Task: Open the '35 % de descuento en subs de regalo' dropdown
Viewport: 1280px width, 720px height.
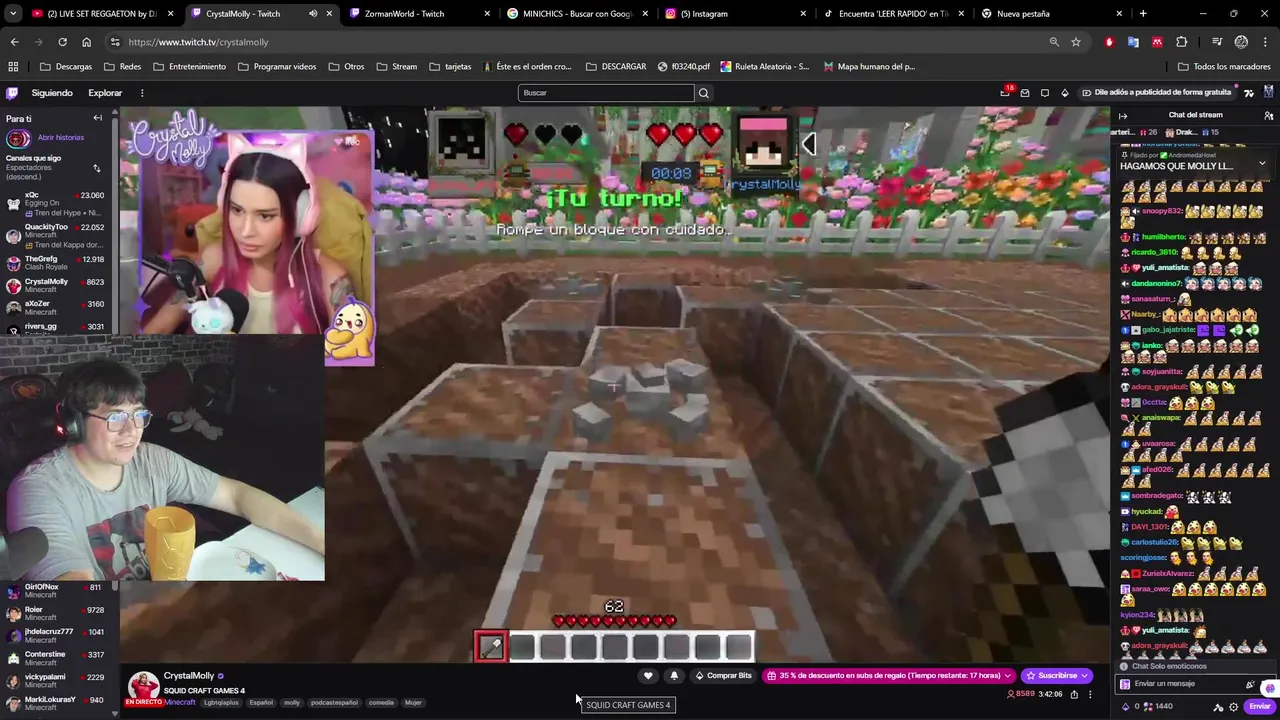Action: [890, 676]
